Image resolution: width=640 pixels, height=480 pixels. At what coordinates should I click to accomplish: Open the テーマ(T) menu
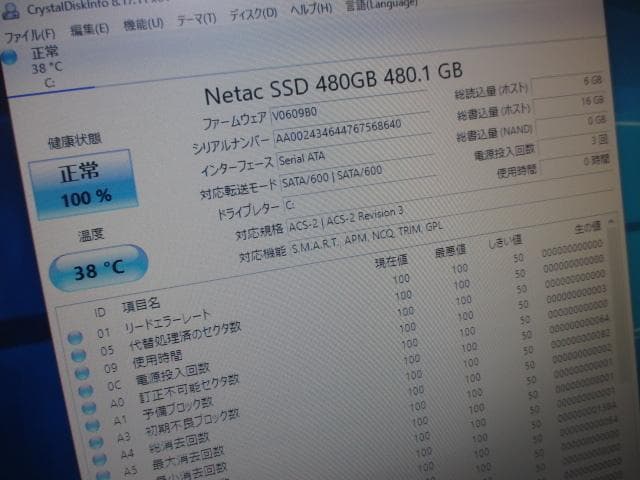(x=196, y=19)
